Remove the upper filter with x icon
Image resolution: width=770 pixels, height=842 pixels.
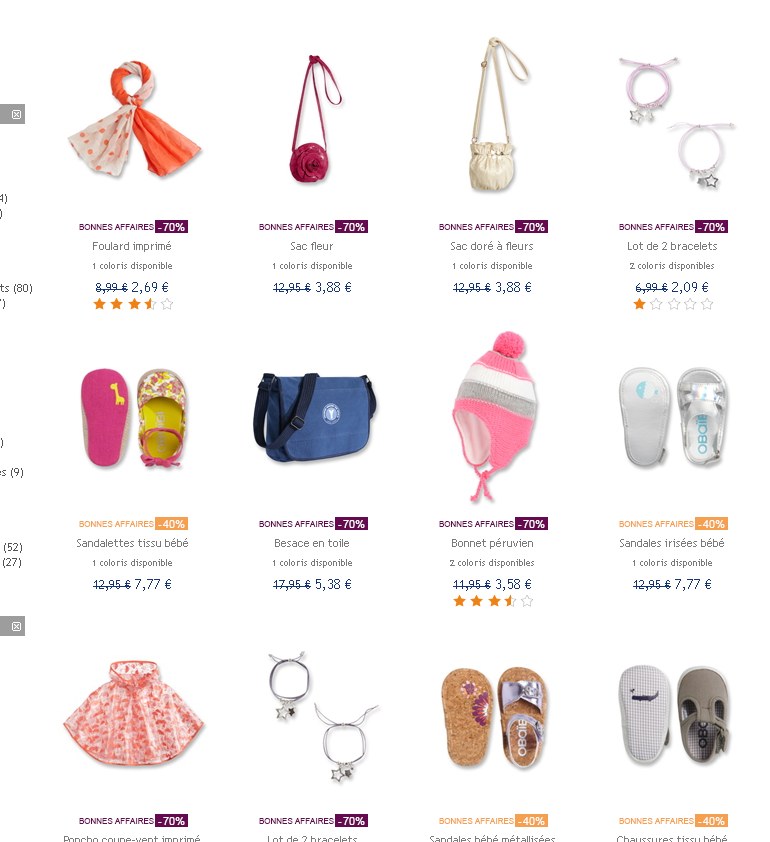coord(17,114)
